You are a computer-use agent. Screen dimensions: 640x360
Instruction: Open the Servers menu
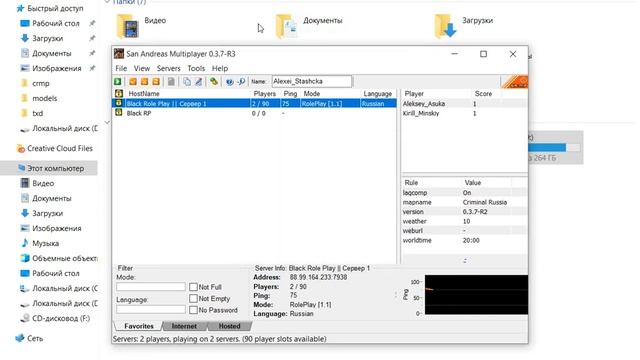(169, 68)
